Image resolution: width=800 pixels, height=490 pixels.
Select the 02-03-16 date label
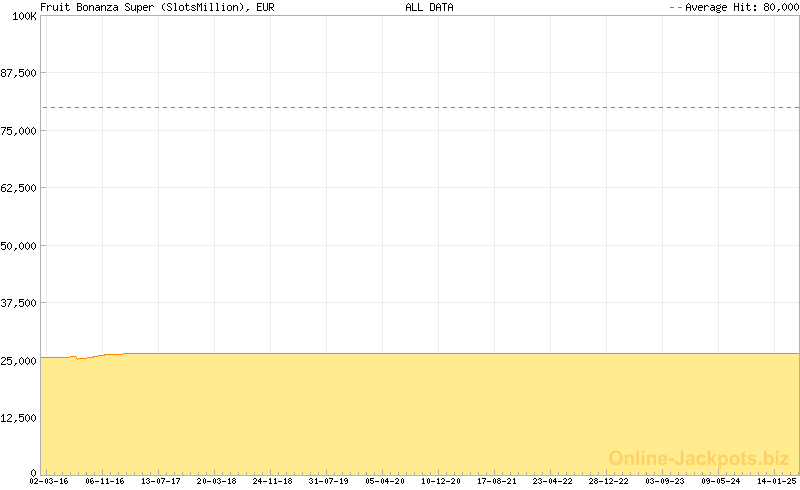48,481
